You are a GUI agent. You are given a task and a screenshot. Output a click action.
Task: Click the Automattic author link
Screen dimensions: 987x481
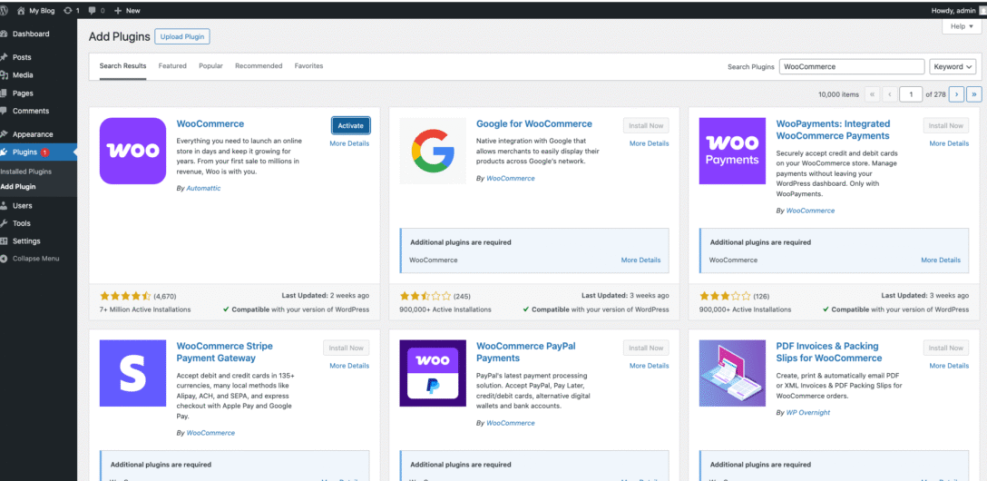204,188
